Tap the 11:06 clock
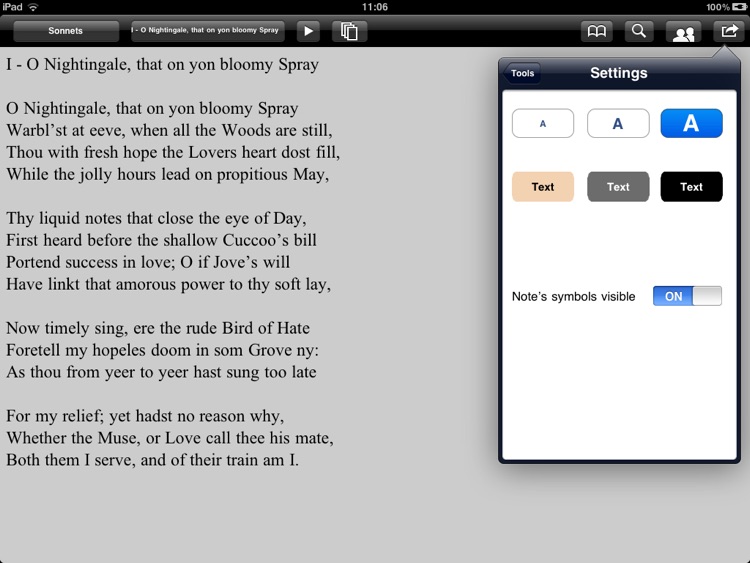The height and width of the screenshot is (563, 750). 375,7
